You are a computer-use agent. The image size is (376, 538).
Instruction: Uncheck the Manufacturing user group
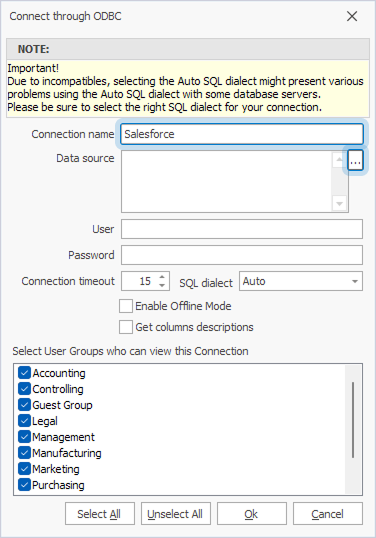(x=24, y=453)
